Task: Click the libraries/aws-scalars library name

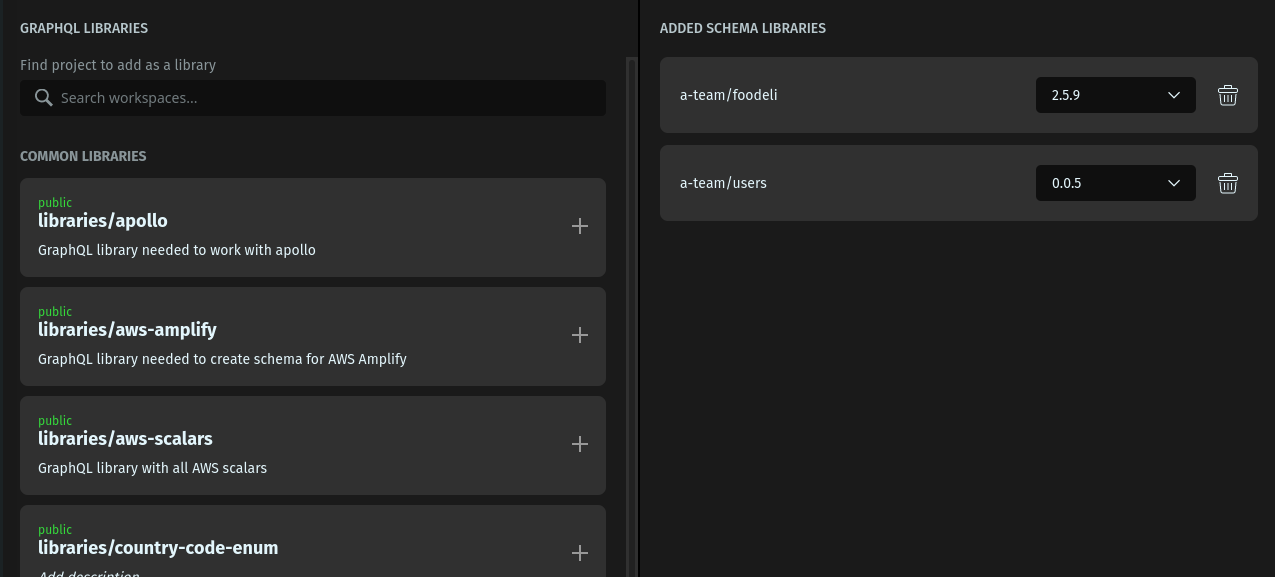Action: (x=125, y=439)
